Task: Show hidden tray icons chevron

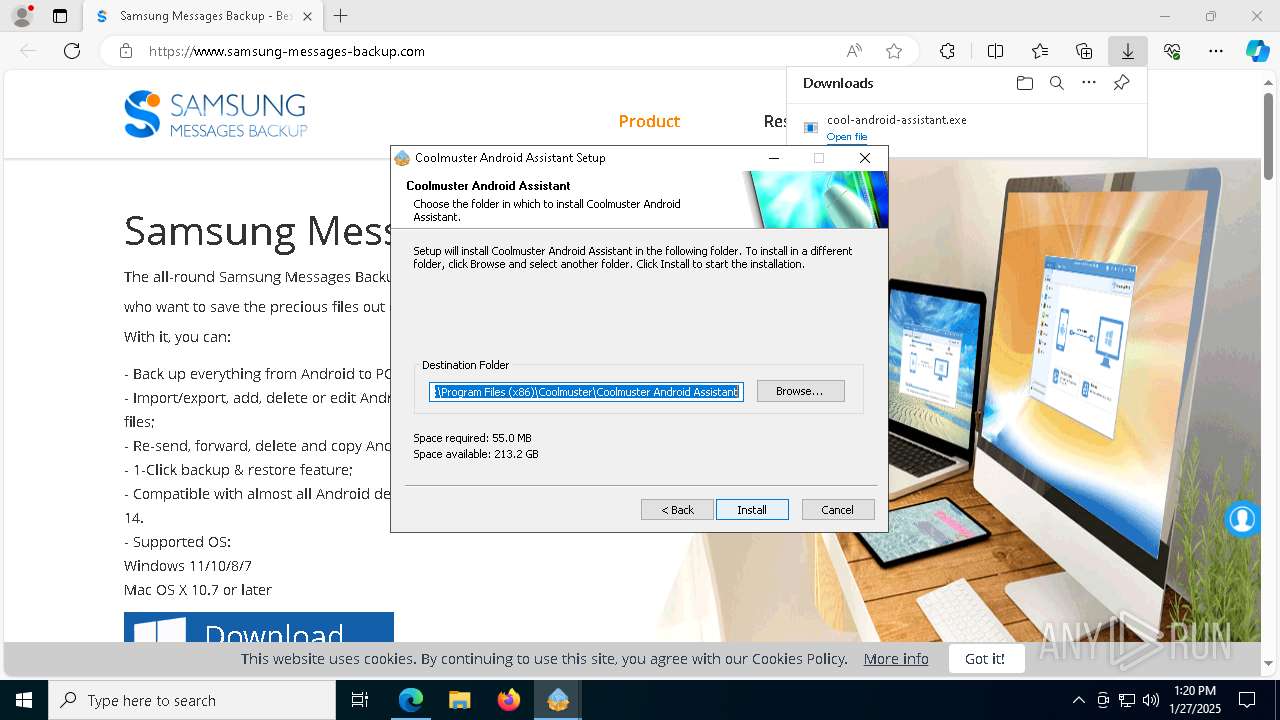Action: 1078,700
